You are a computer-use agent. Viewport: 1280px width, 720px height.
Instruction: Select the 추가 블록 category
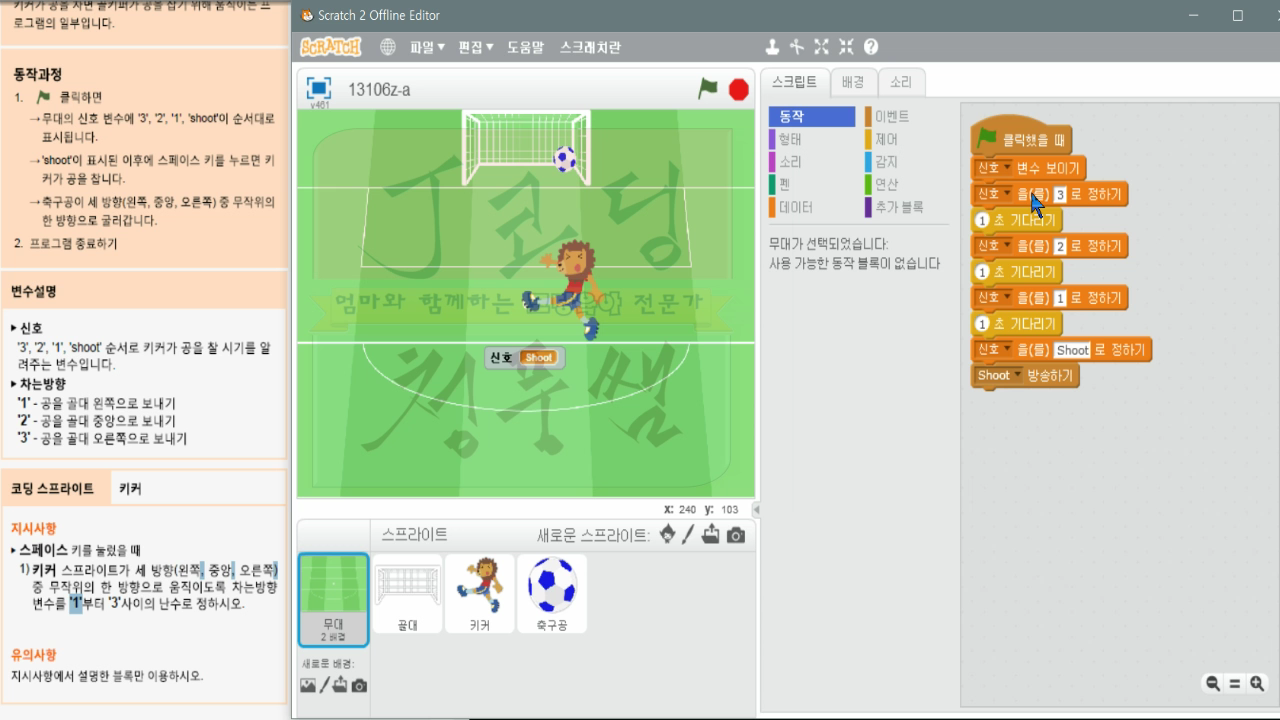click(x=906, y=207)
